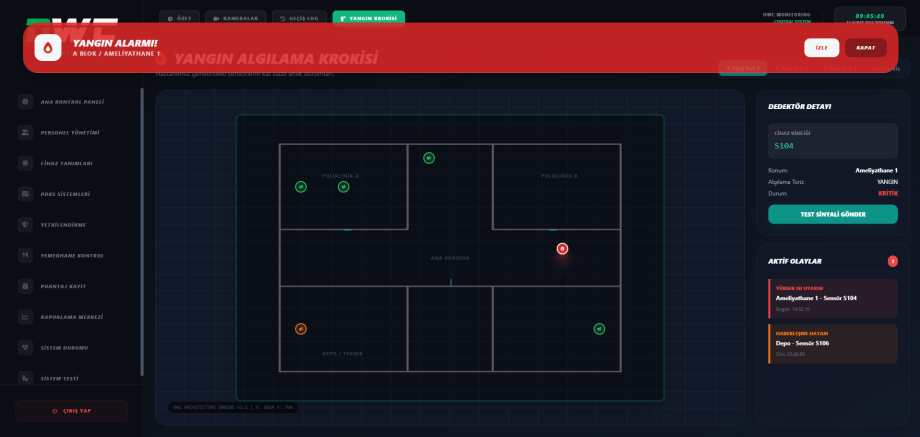Open Yemekhane Kontrol fork-and-knife icon
Viewport: 920px width, 437px height.
[25, 255]
